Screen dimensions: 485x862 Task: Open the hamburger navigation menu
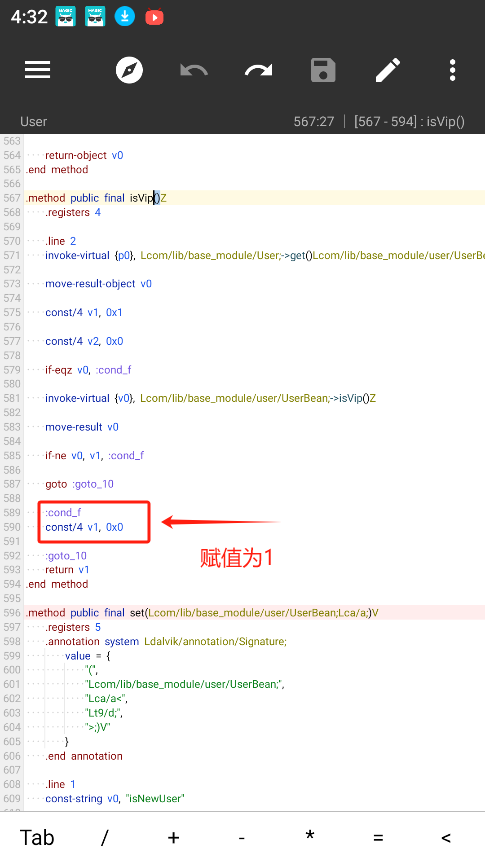pos(37,70)
